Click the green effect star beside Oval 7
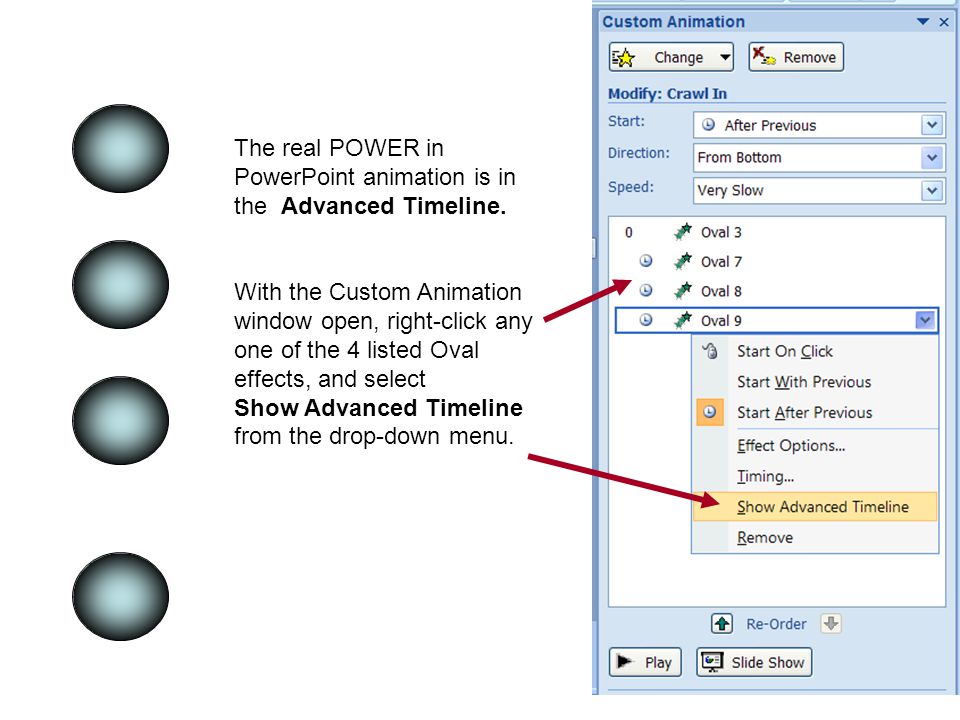Screen dimensions: 960x720 [x=683, y=261]
